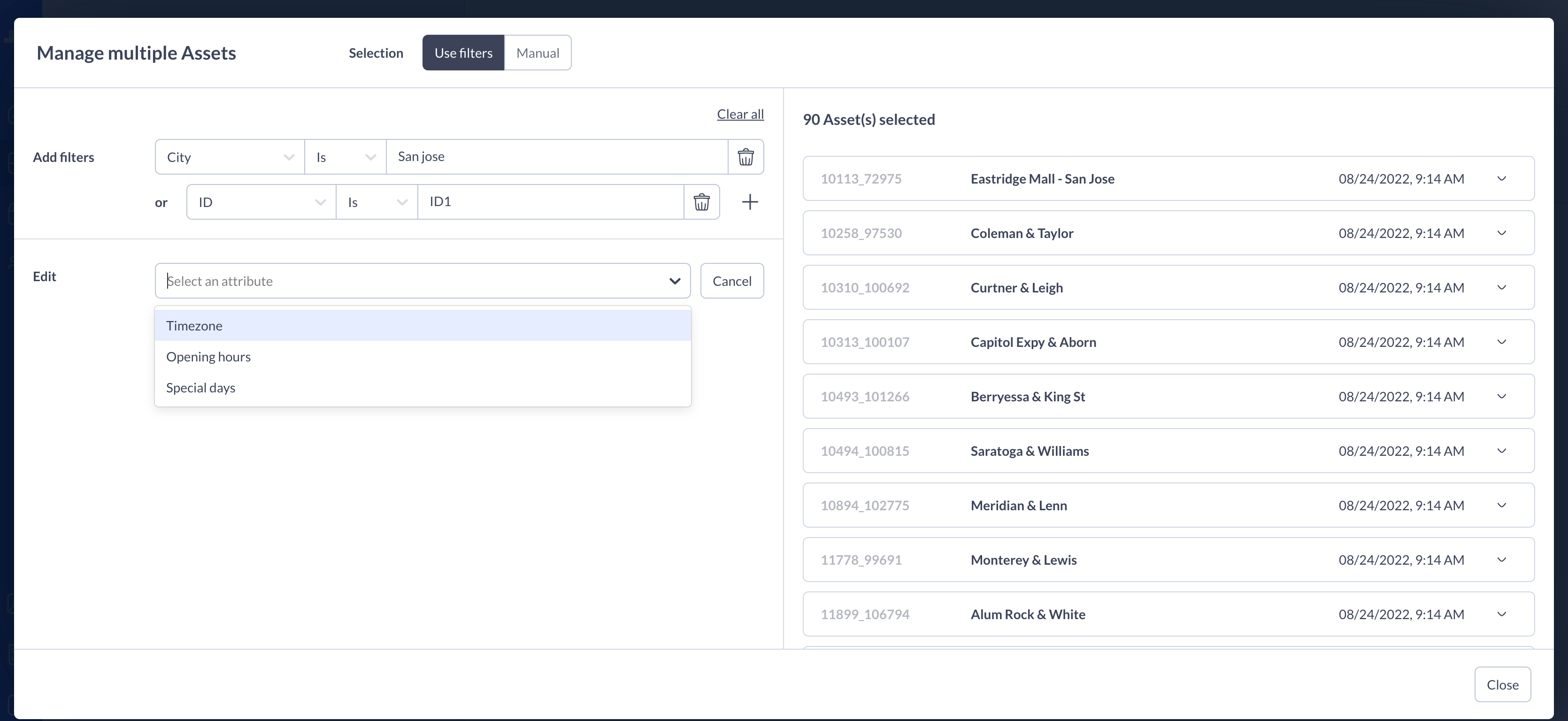The width and height of the screenshot is (1568, 721).
Task: Click the Clear all link
Action: pyautogui.click(x=739, y=114)
